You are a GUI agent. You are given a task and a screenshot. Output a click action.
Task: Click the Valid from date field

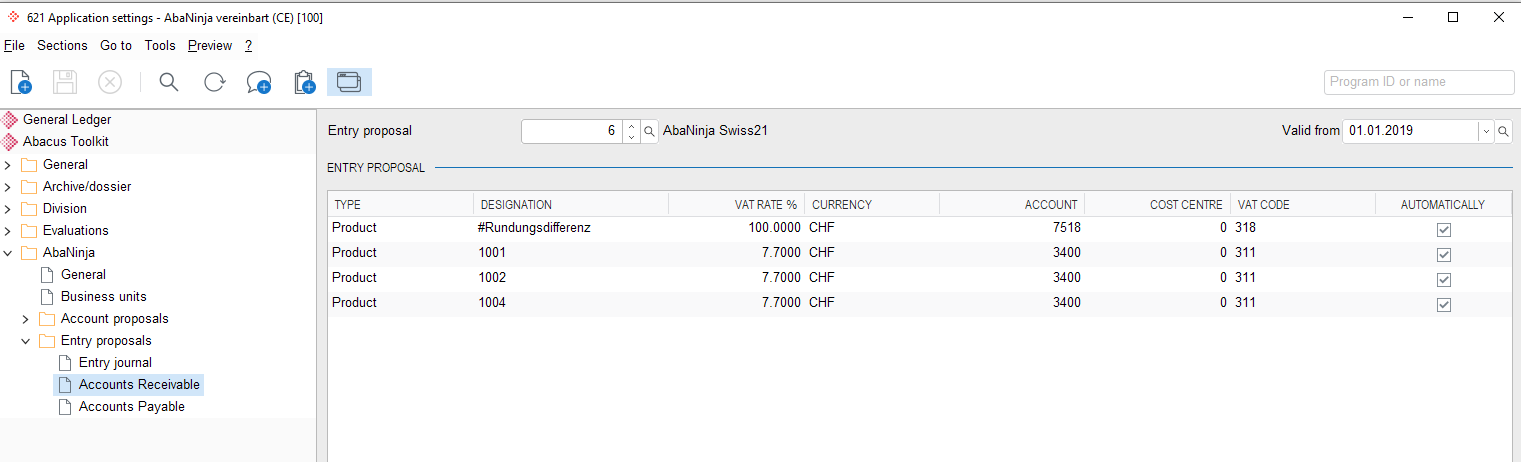coord(1410,131)
